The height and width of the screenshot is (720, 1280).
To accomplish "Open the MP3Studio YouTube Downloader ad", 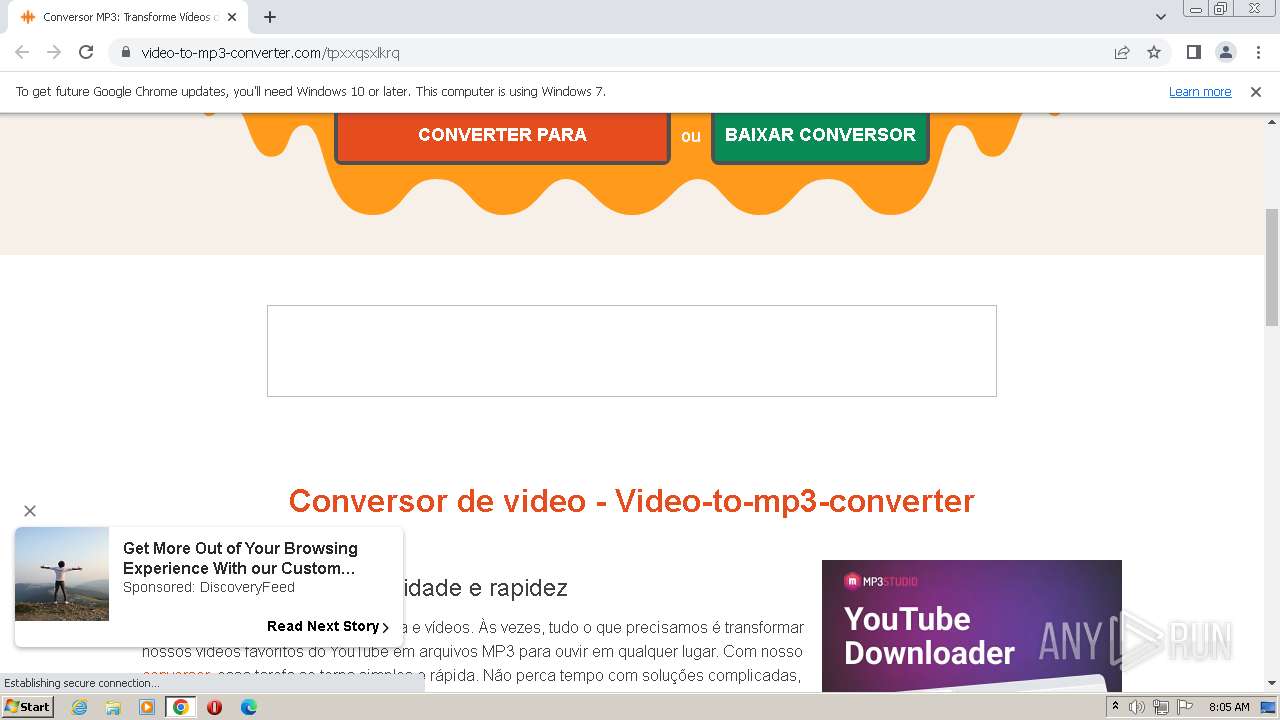I will 972,626.
